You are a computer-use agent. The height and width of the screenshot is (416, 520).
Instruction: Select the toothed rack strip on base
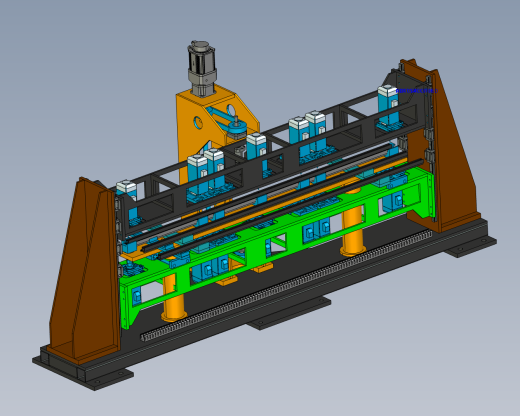287,287
